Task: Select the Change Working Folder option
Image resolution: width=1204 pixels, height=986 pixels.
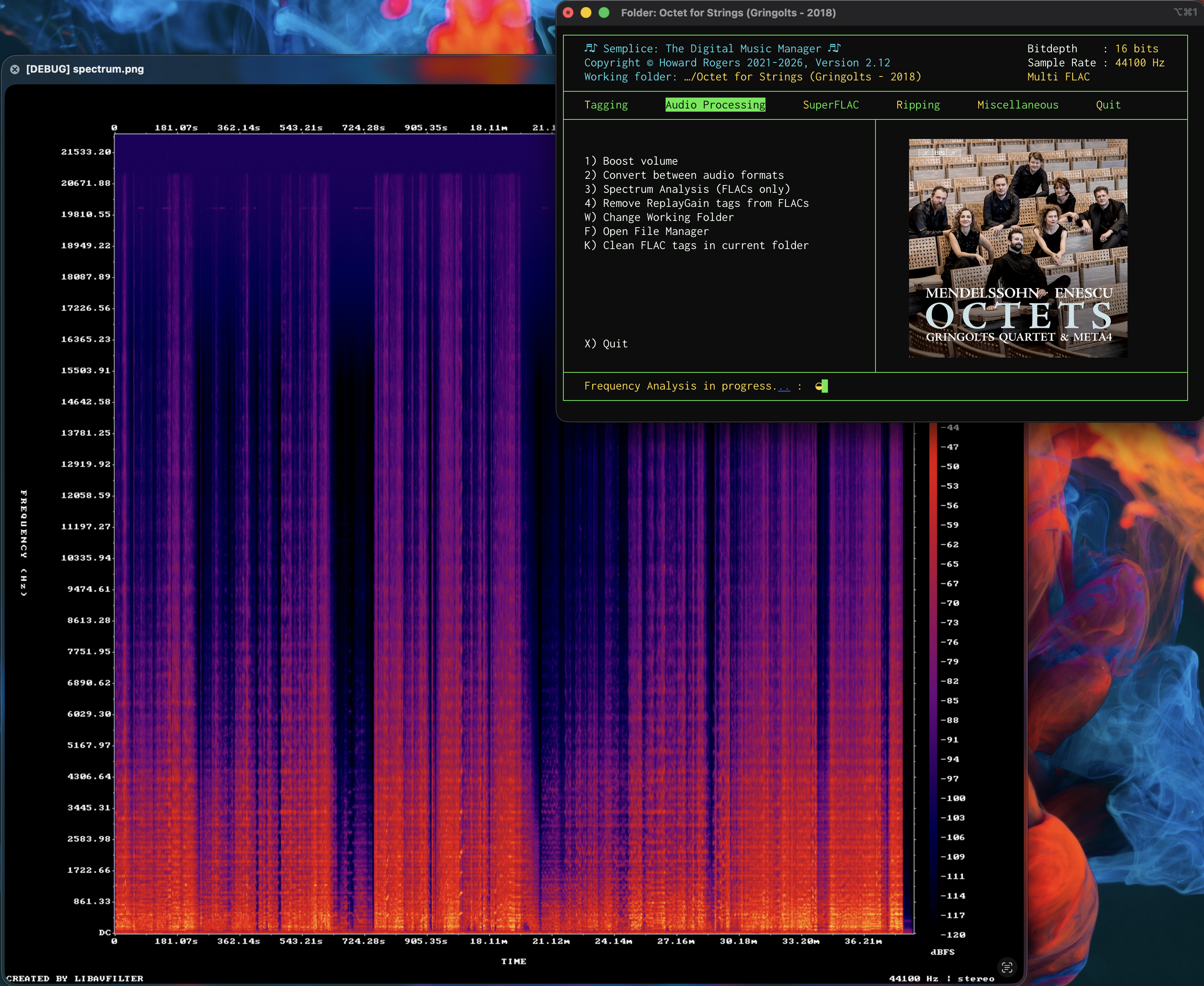Action: [659, 217]
